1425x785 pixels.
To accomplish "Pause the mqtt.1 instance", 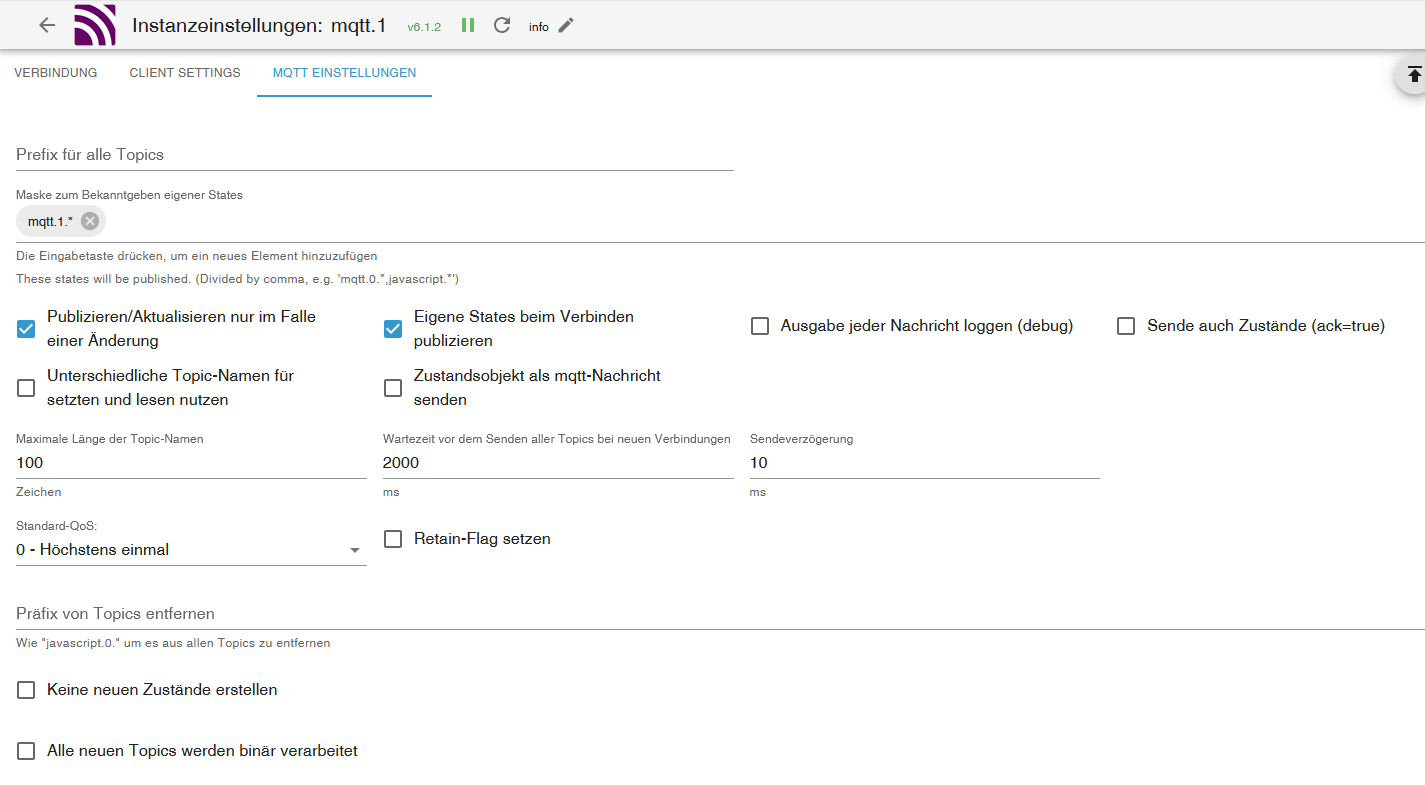I will pos(468,25).
